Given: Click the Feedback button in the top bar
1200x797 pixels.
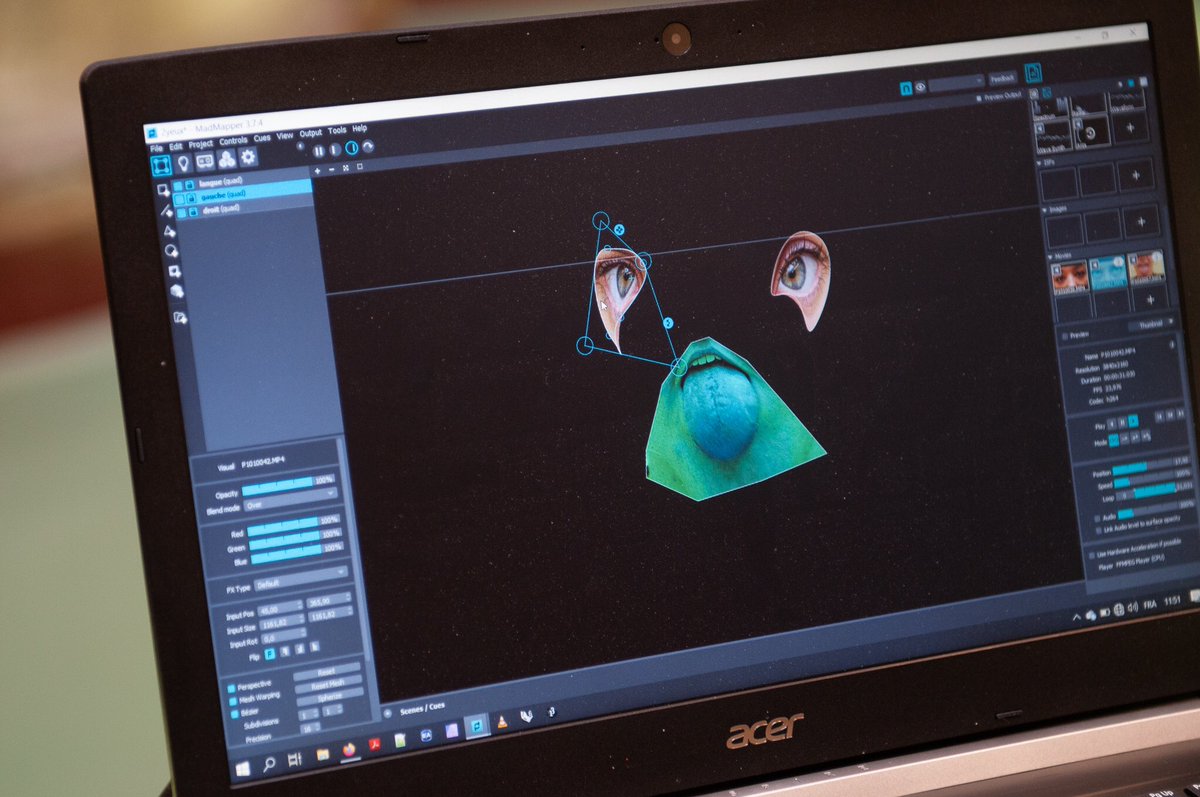Looking at the screenshot, I should pos(1002,79).
